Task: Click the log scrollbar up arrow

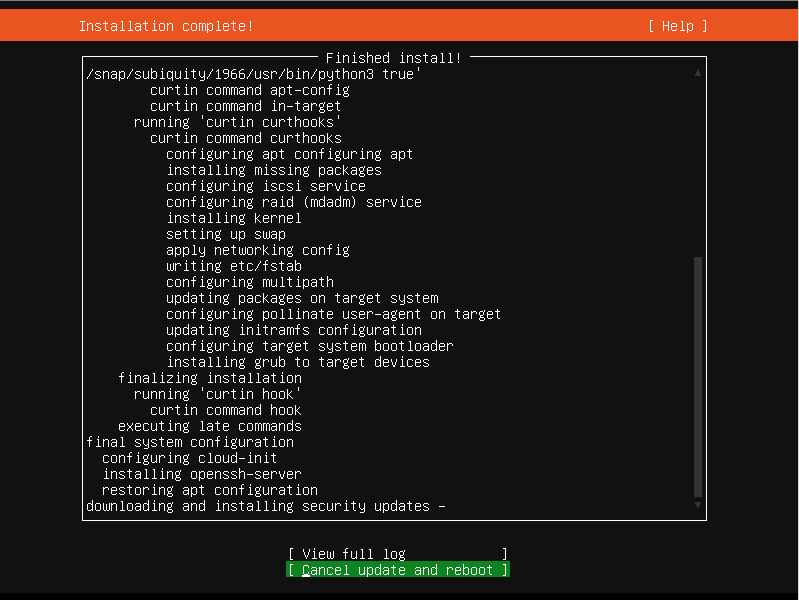Action: coord(698,74)
